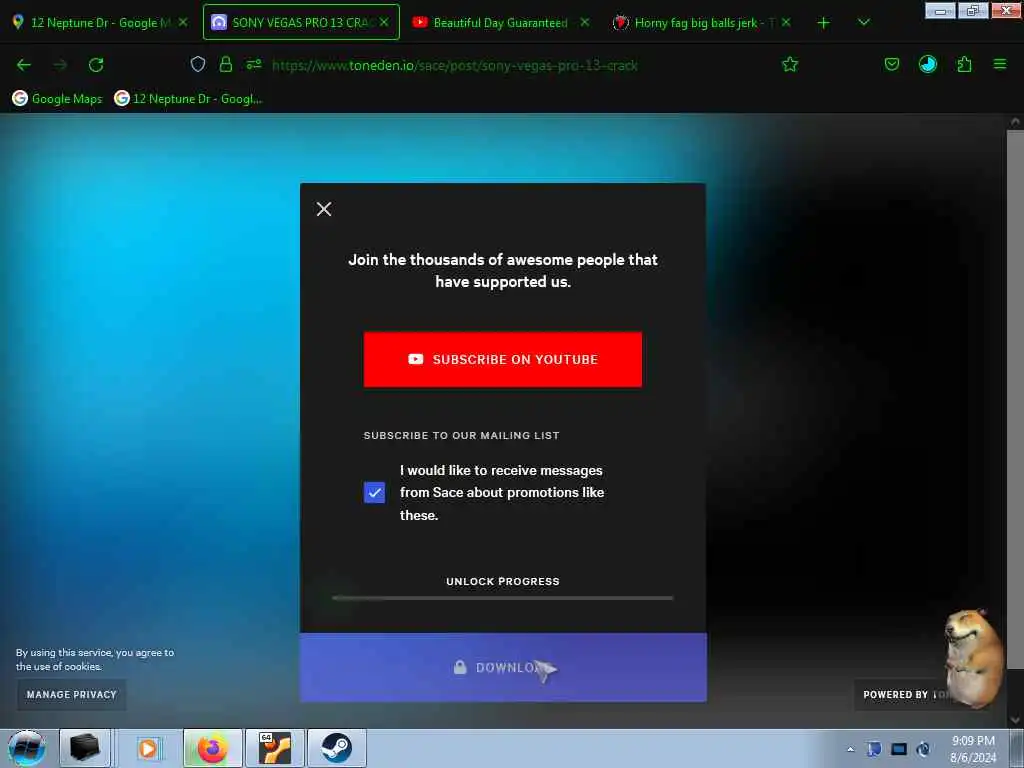Open the Windows Start menu
The width and height of the screenshot is (1024, 768).
click(27, 748)
